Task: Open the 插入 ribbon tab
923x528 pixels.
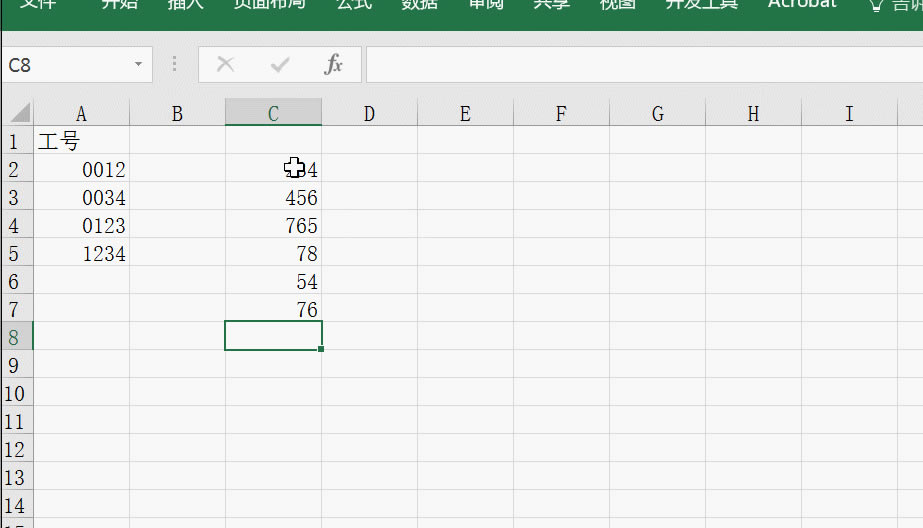Action: 185,5
